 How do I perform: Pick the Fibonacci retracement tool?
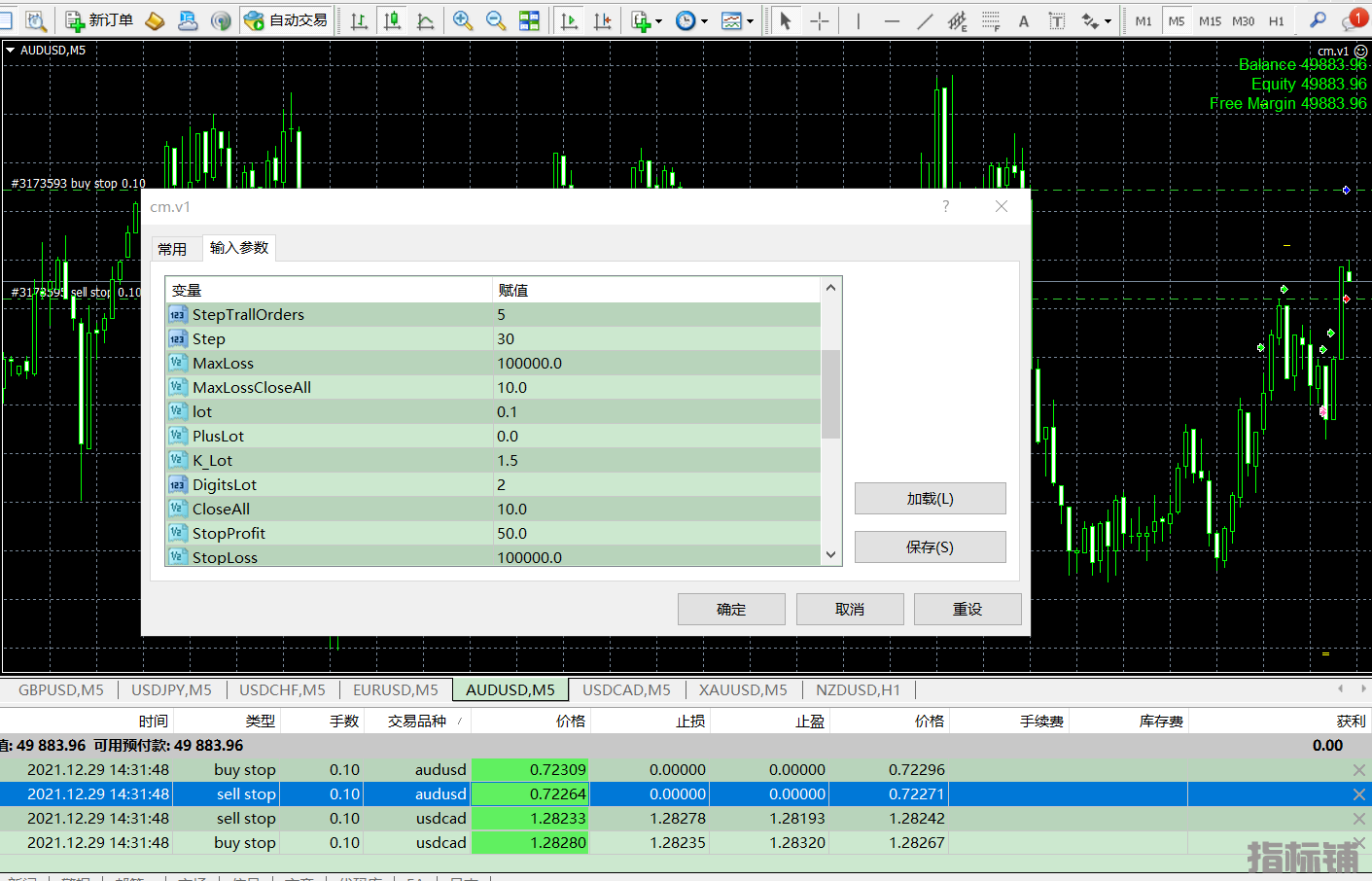[x=991, y=20]
